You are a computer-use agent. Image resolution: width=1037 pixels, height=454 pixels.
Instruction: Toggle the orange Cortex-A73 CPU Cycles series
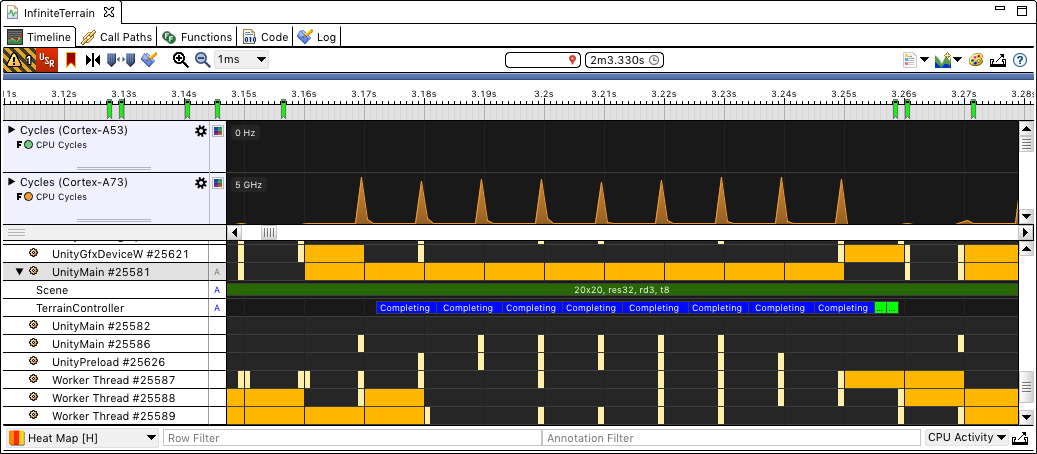point(28,197)
